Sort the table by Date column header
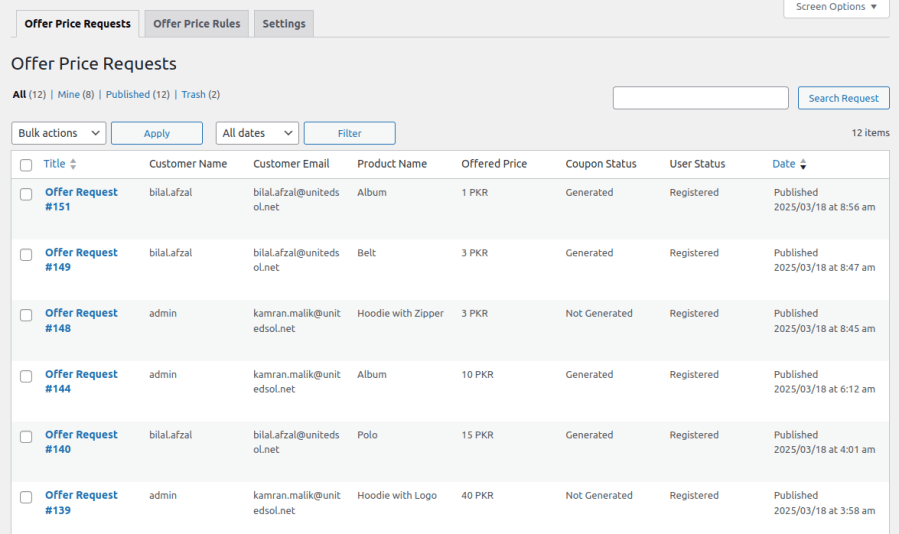The width and height of the screenshot is (899, 534). (783, 164)
